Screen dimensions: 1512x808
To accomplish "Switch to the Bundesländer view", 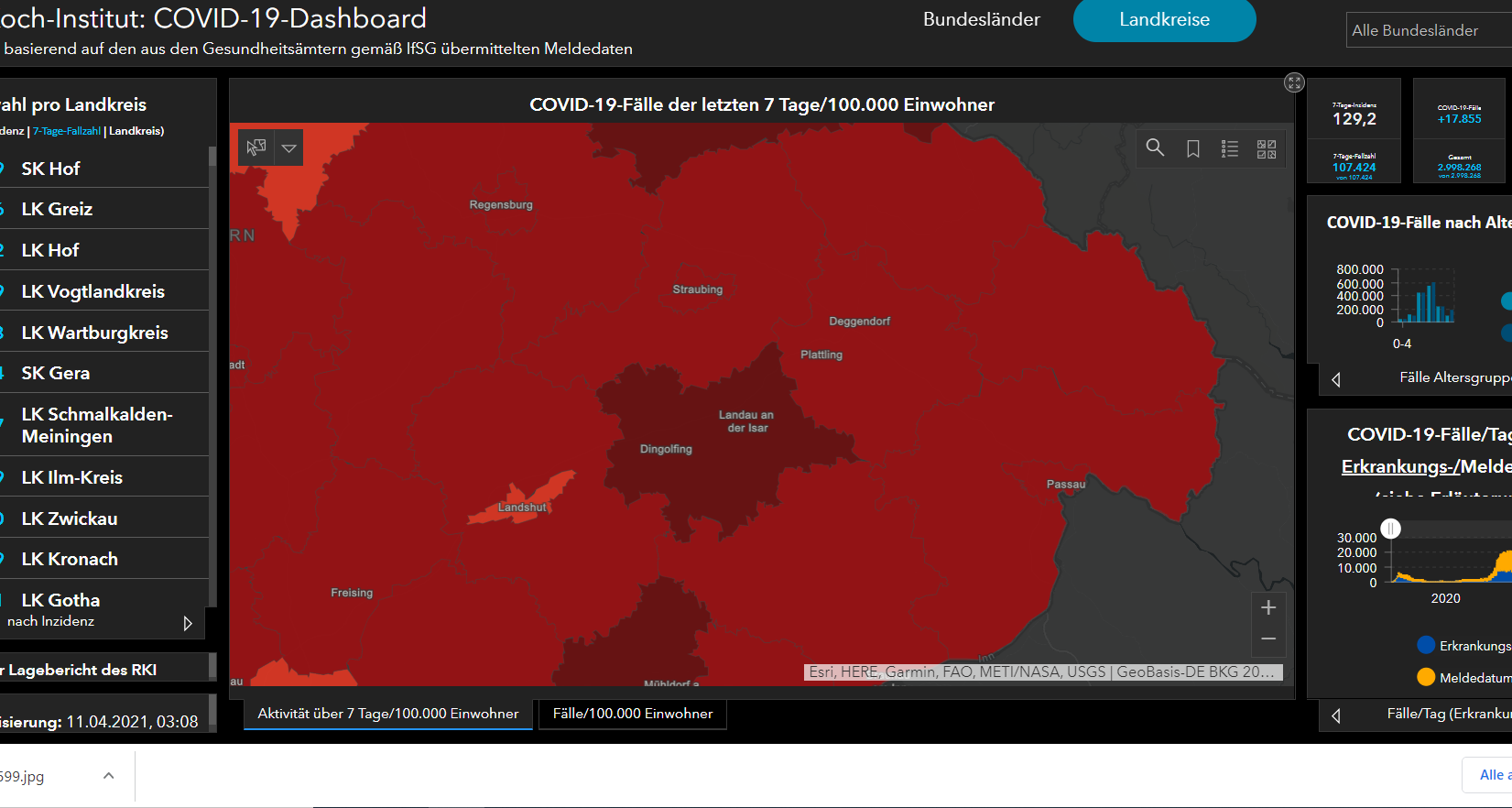I will pyautogui.click(x=981, y=20).
